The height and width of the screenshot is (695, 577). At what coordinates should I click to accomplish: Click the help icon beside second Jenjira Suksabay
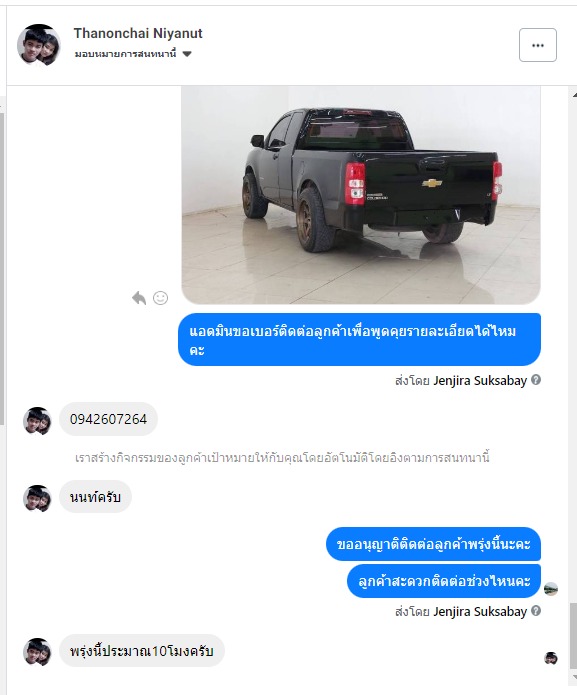[x=536, y=611]
